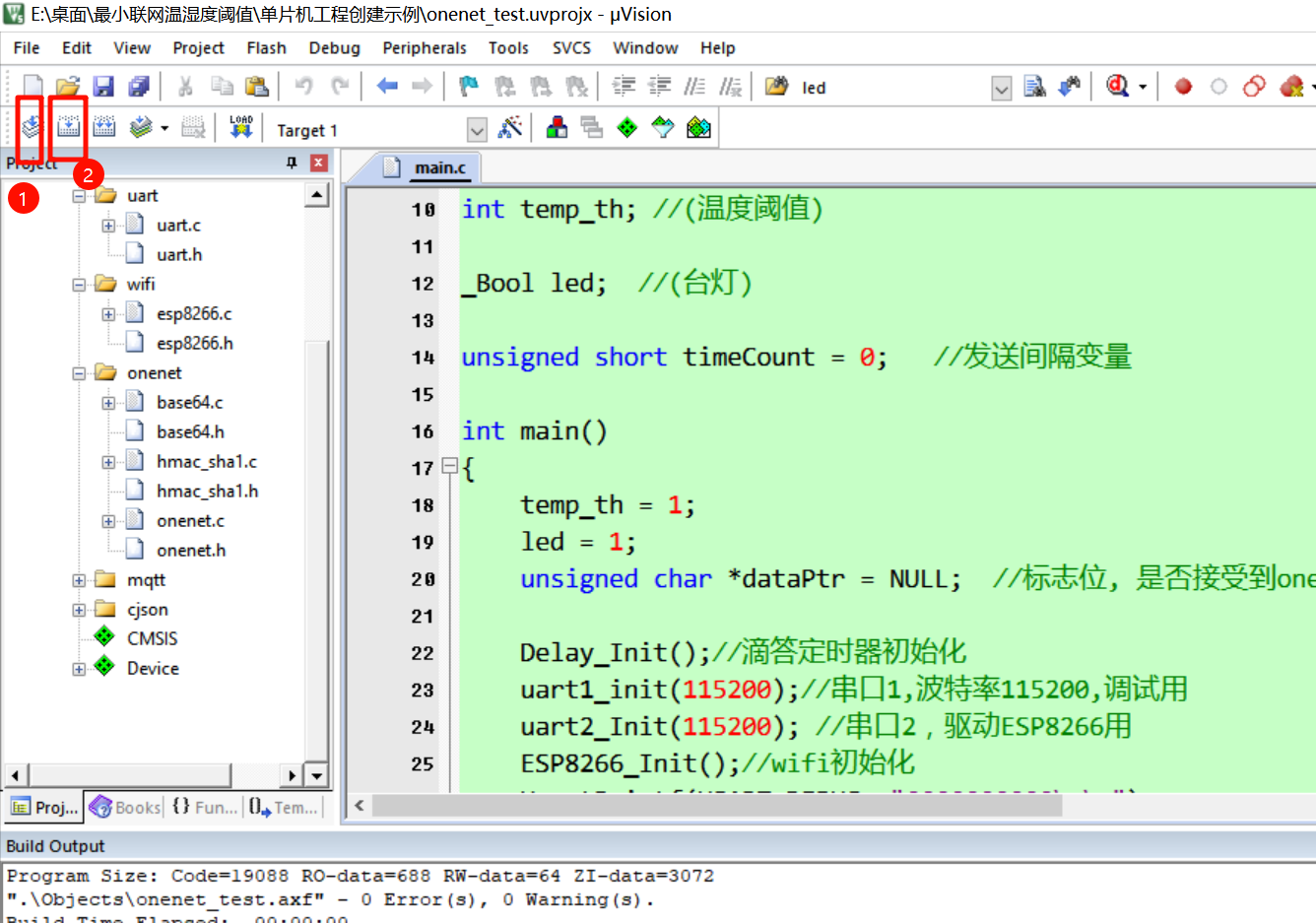Click the find text field containing 'led'
Screen dimensions: 1316x923
pos(893,88)
